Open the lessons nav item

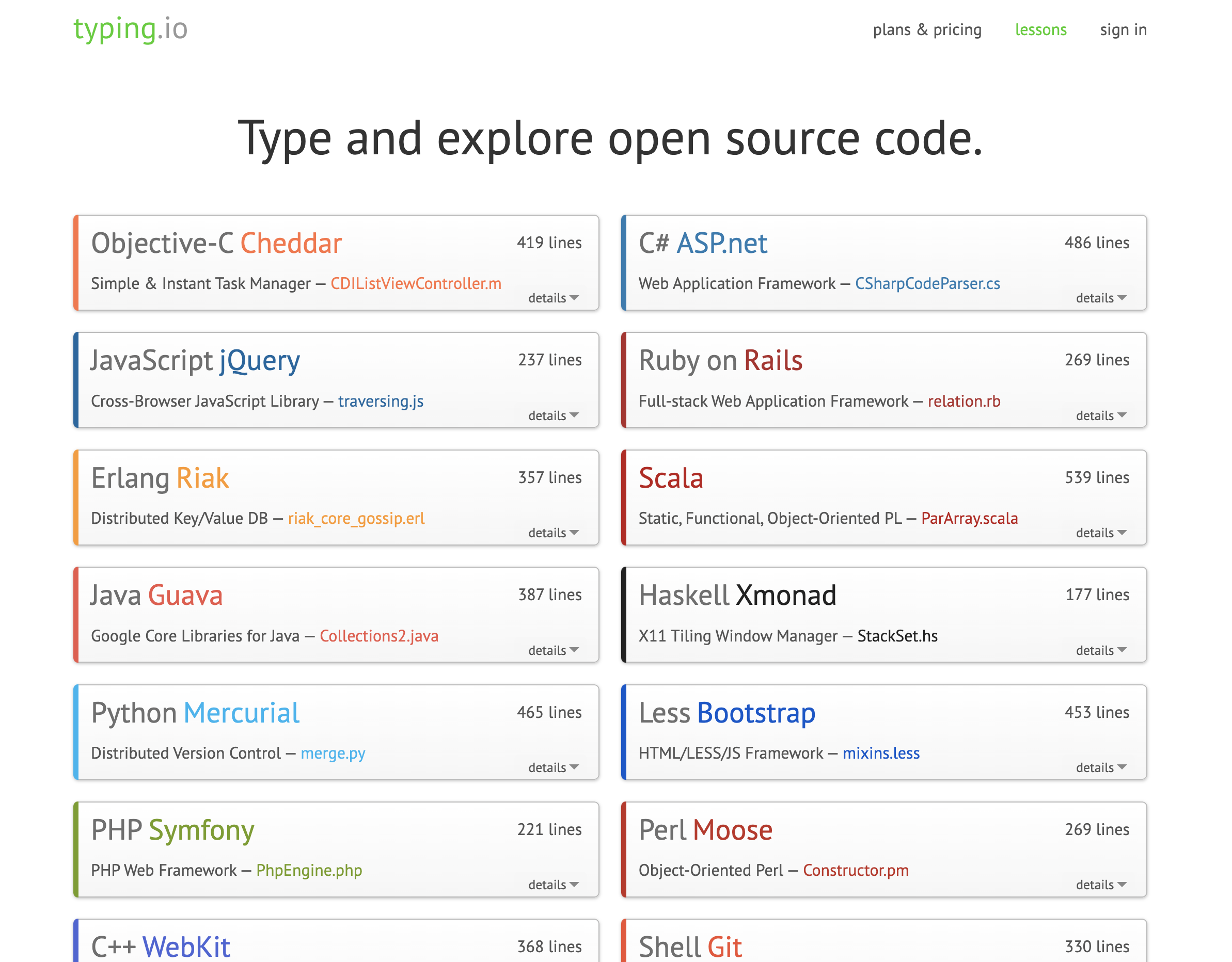1041,29
